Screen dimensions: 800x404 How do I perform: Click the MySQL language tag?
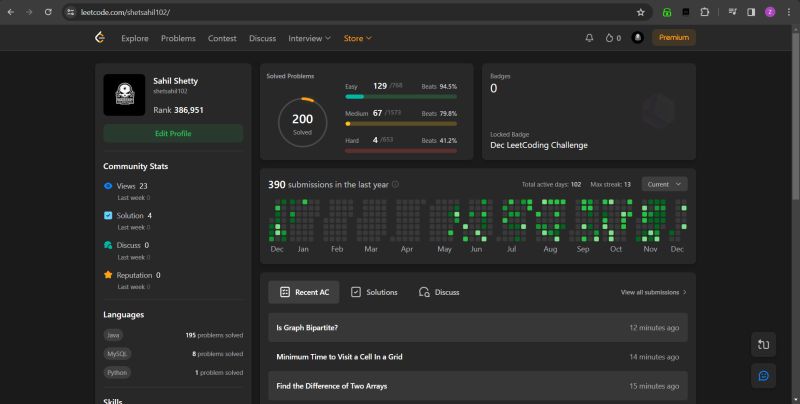pyautogui.click(x=117, y=354)
